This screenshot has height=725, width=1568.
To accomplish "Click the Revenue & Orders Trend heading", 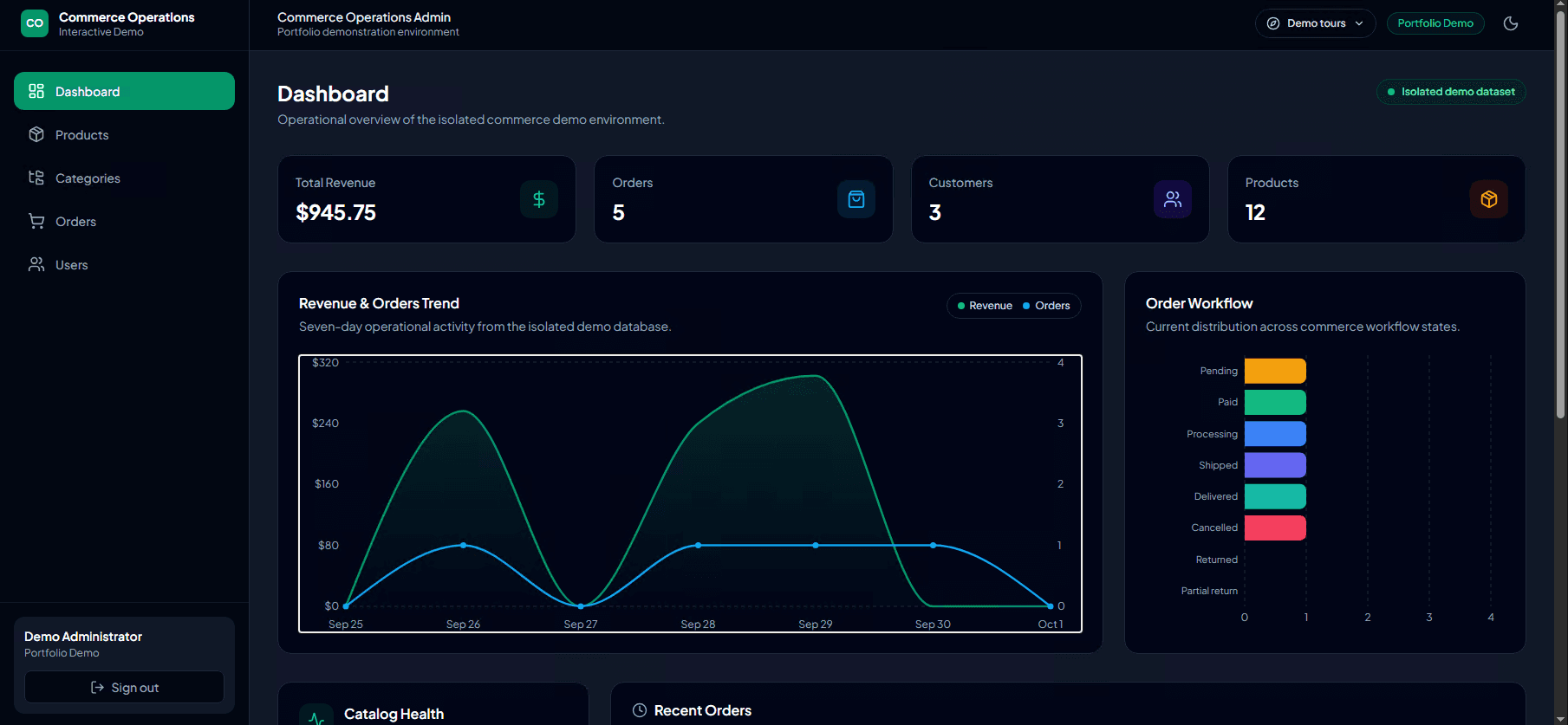I will [379, 303].
